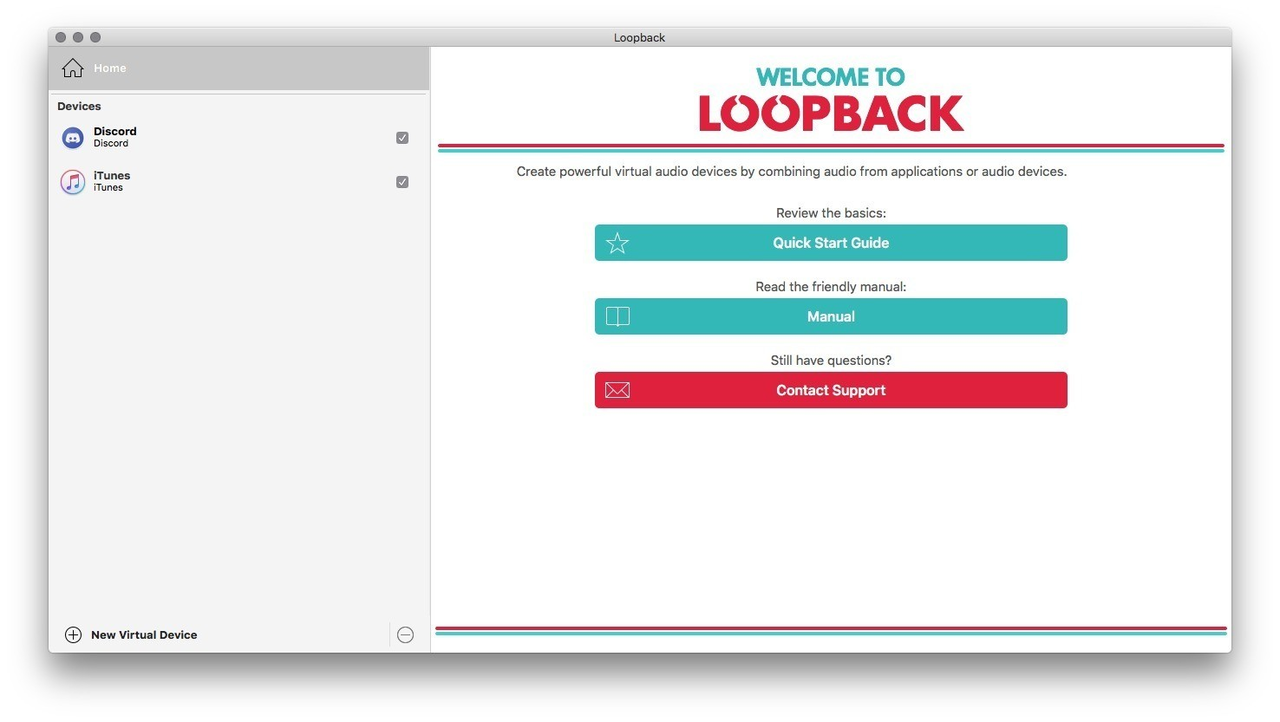
Task: Open the Quick Start Guide
Action: [831, 243]
